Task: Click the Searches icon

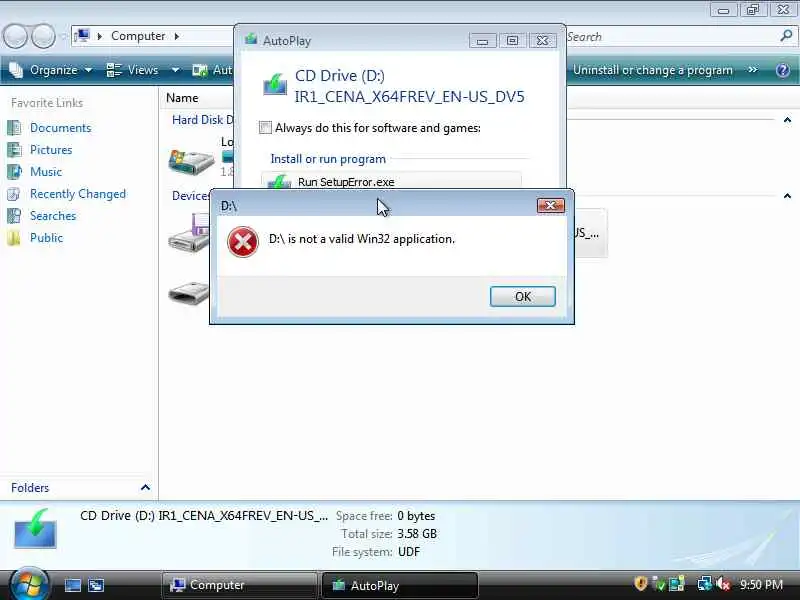Action: [x=14, y=216]
